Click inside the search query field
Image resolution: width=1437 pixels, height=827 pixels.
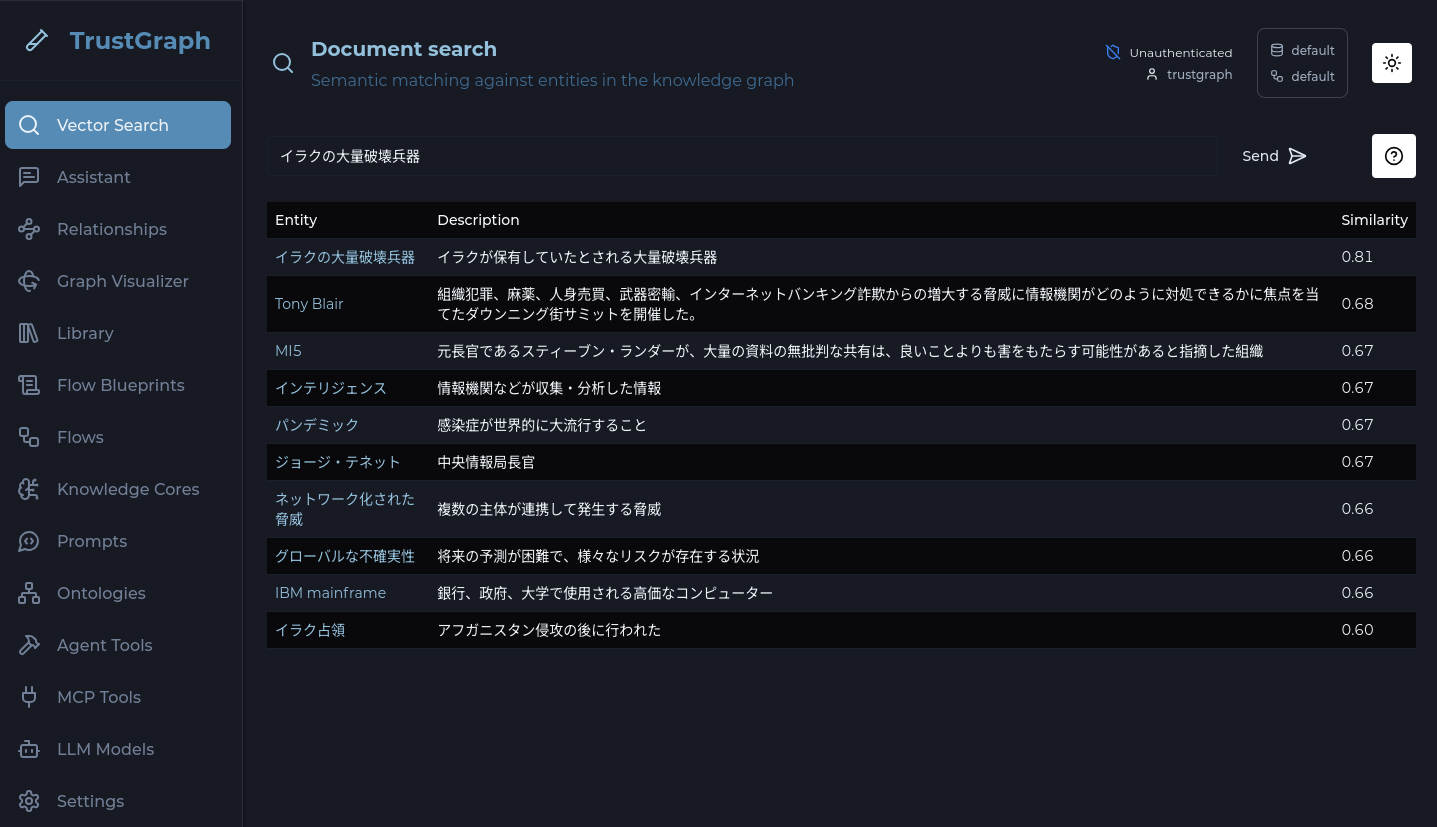click(742, 156)
